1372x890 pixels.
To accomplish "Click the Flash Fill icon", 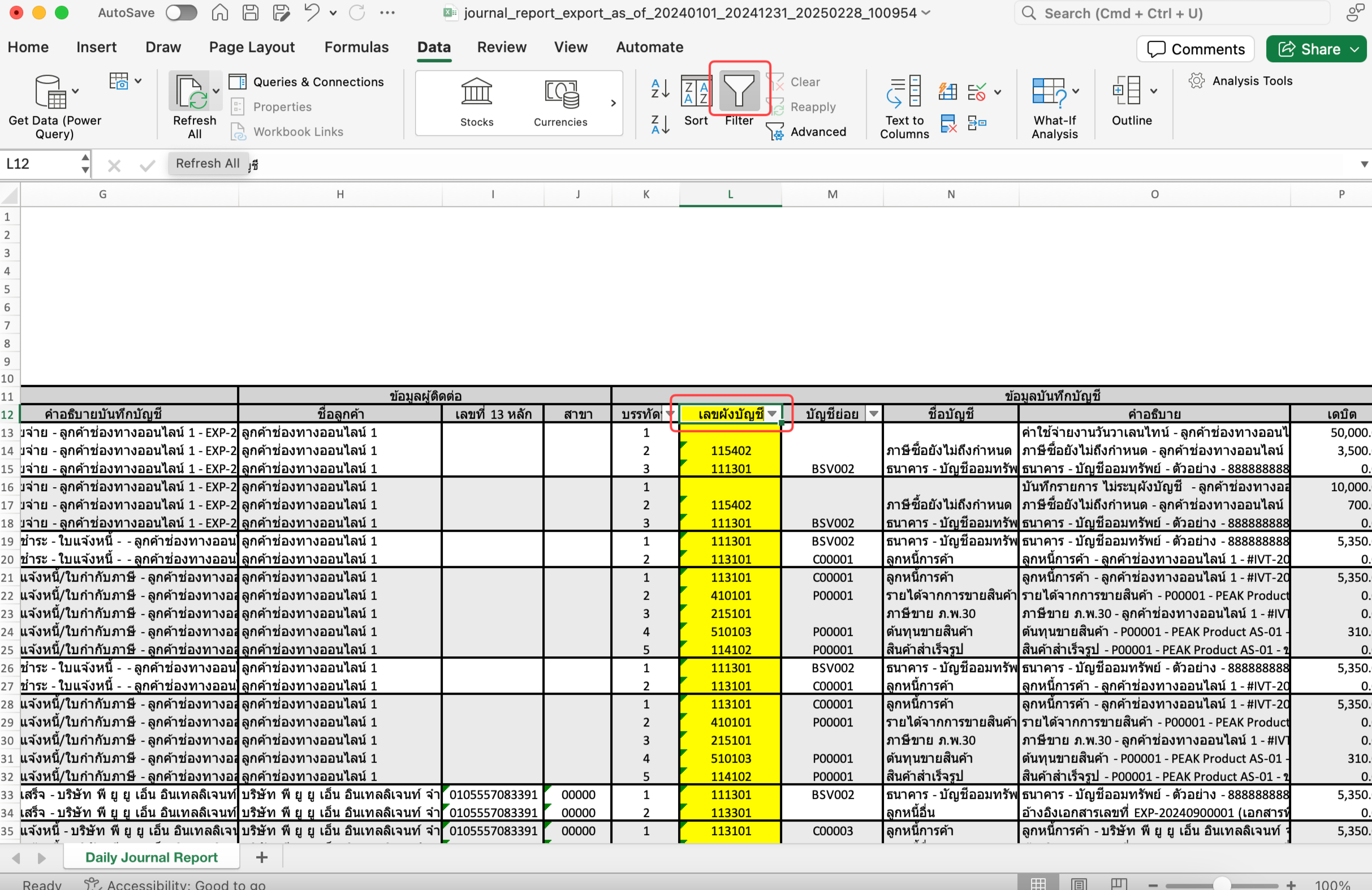I will pos(947,91).
